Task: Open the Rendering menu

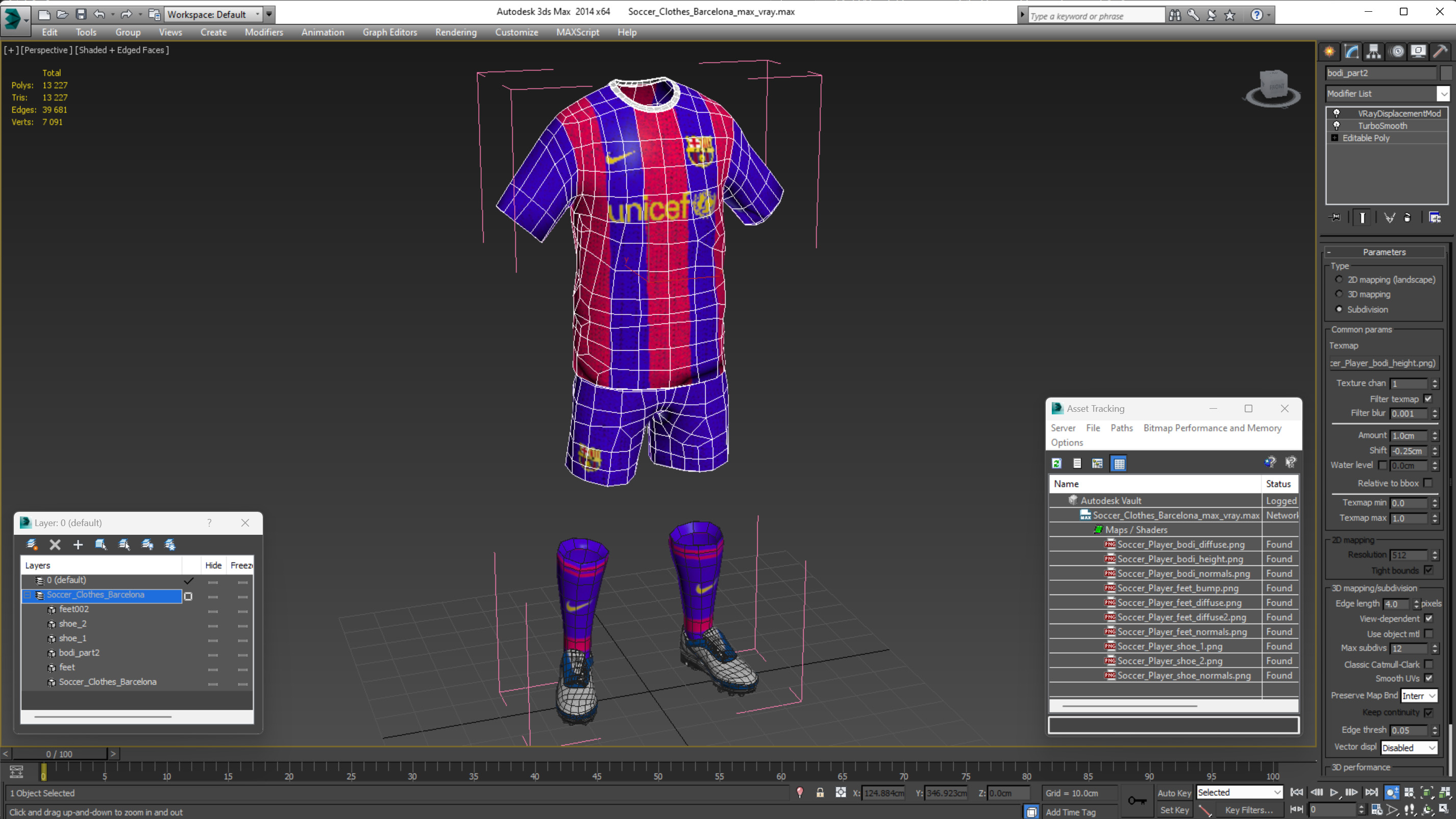Action: (456, 32)
